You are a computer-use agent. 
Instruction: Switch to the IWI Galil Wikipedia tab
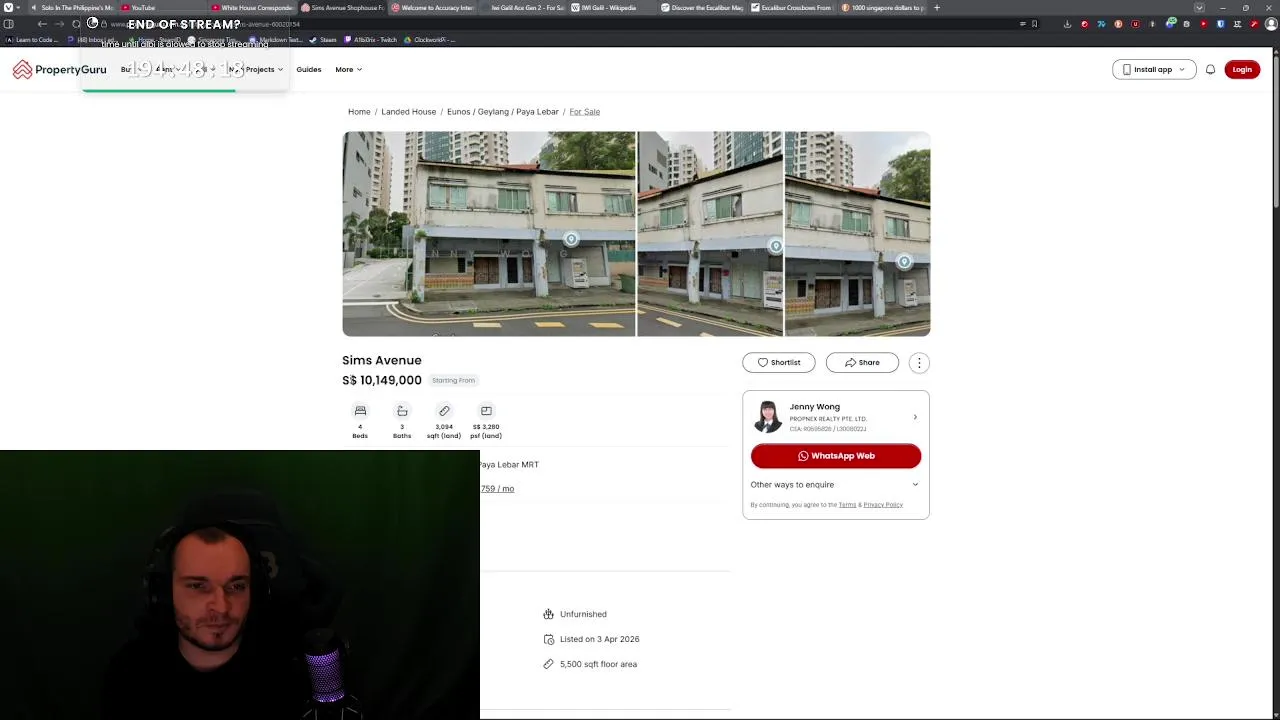tap(610, 8)
